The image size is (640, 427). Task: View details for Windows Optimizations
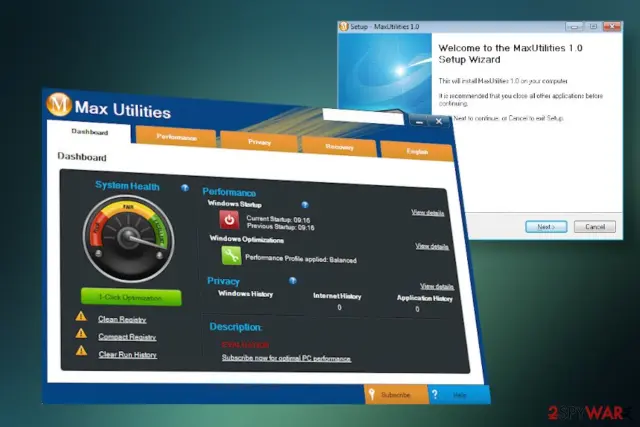432,246
